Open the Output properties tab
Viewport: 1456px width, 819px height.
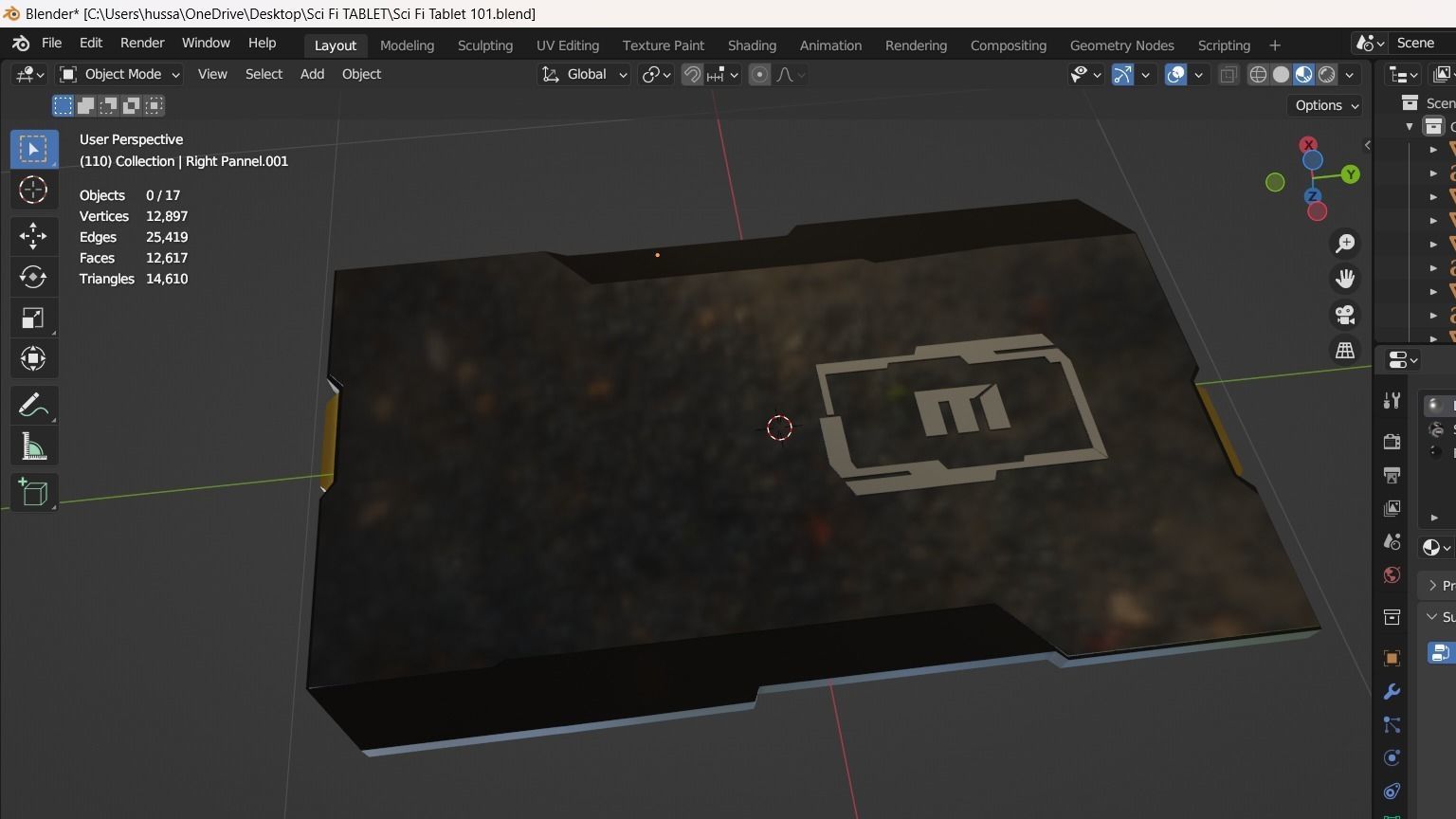coord(1392,475)
